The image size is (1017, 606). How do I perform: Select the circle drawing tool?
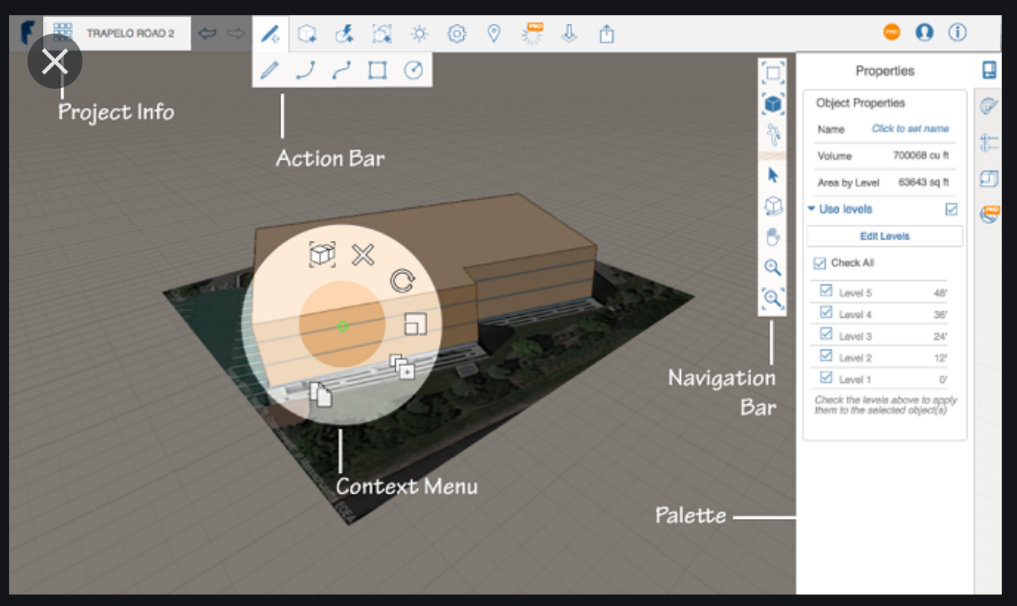pyautogui.click(x=413, y=69)
